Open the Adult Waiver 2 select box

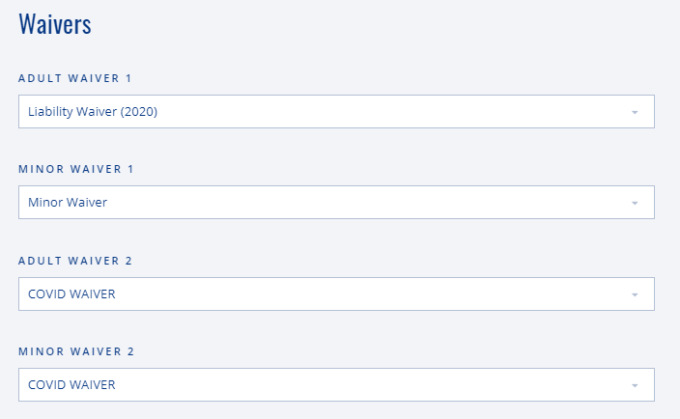click(336, 294)
